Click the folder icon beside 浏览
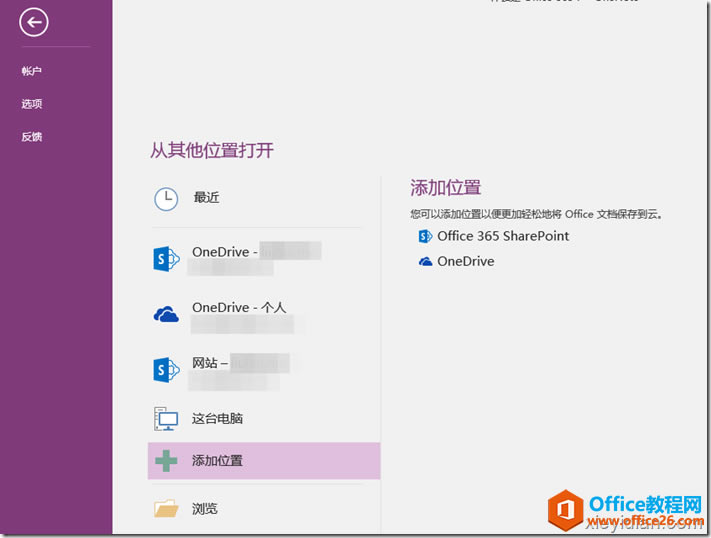 click(x=166, y=509)
